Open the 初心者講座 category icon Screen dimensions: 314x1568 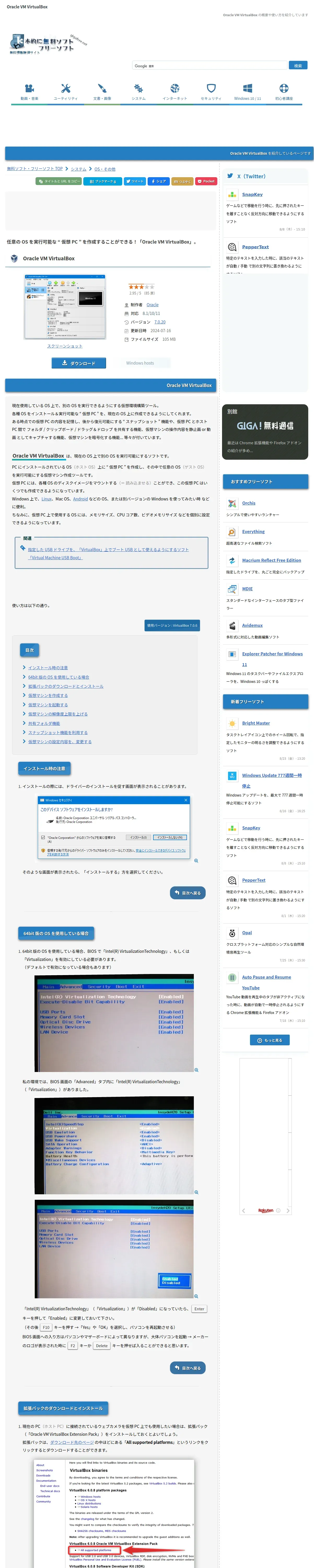pos(284,88)
